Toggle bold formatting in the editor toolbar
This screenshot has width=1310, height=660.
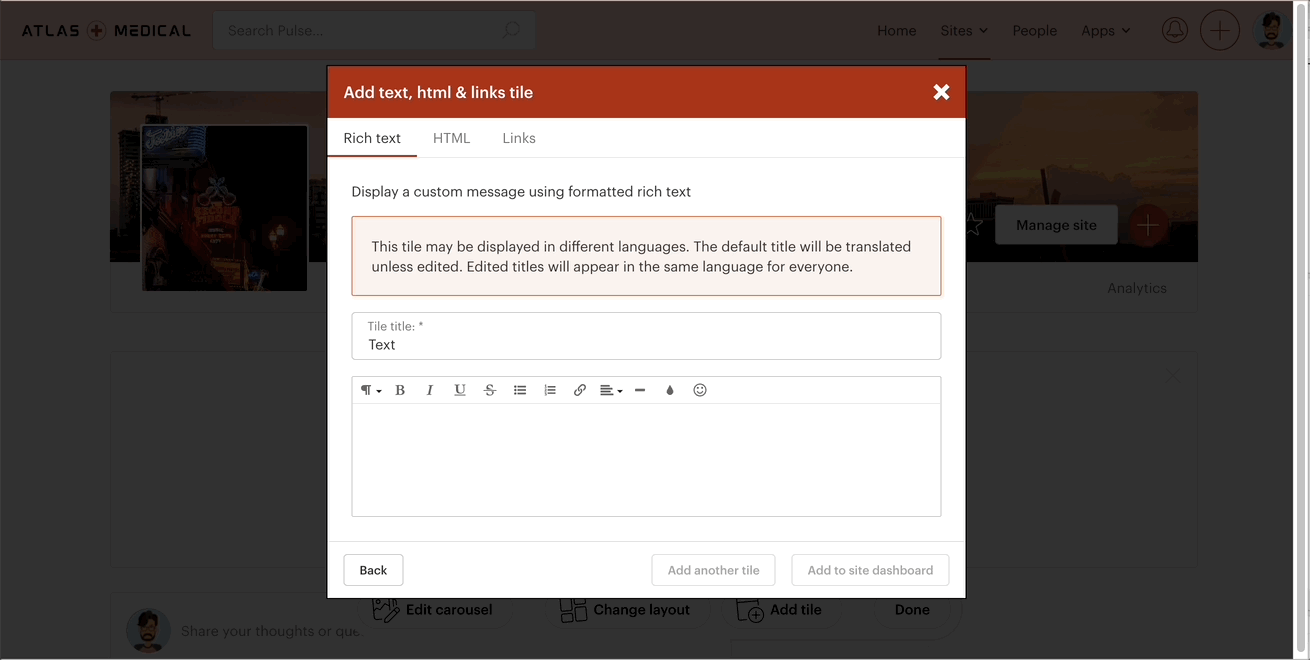pos(400,390)
